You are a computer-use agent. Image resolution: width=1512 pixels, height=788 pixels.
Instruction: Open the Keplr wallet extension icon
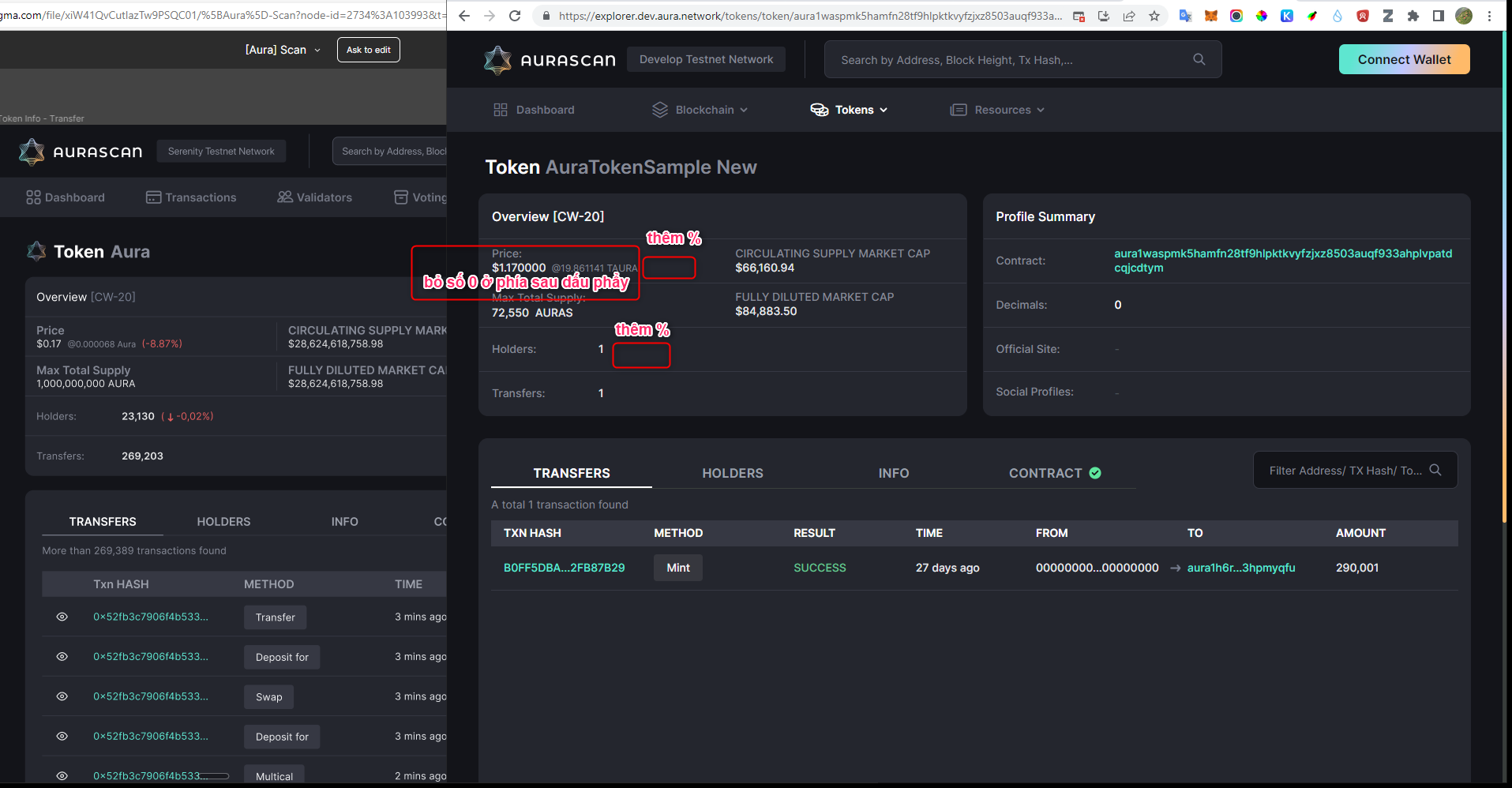[1287, 16]
